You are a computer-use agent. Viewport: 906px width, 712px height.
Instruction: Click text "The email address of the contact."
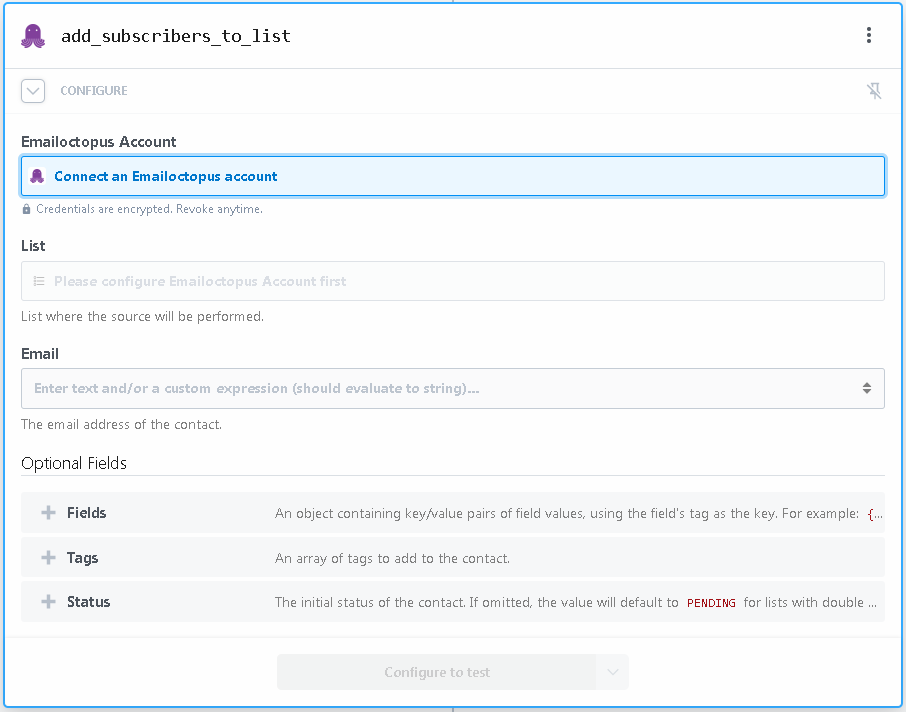[x=121, y=424]
